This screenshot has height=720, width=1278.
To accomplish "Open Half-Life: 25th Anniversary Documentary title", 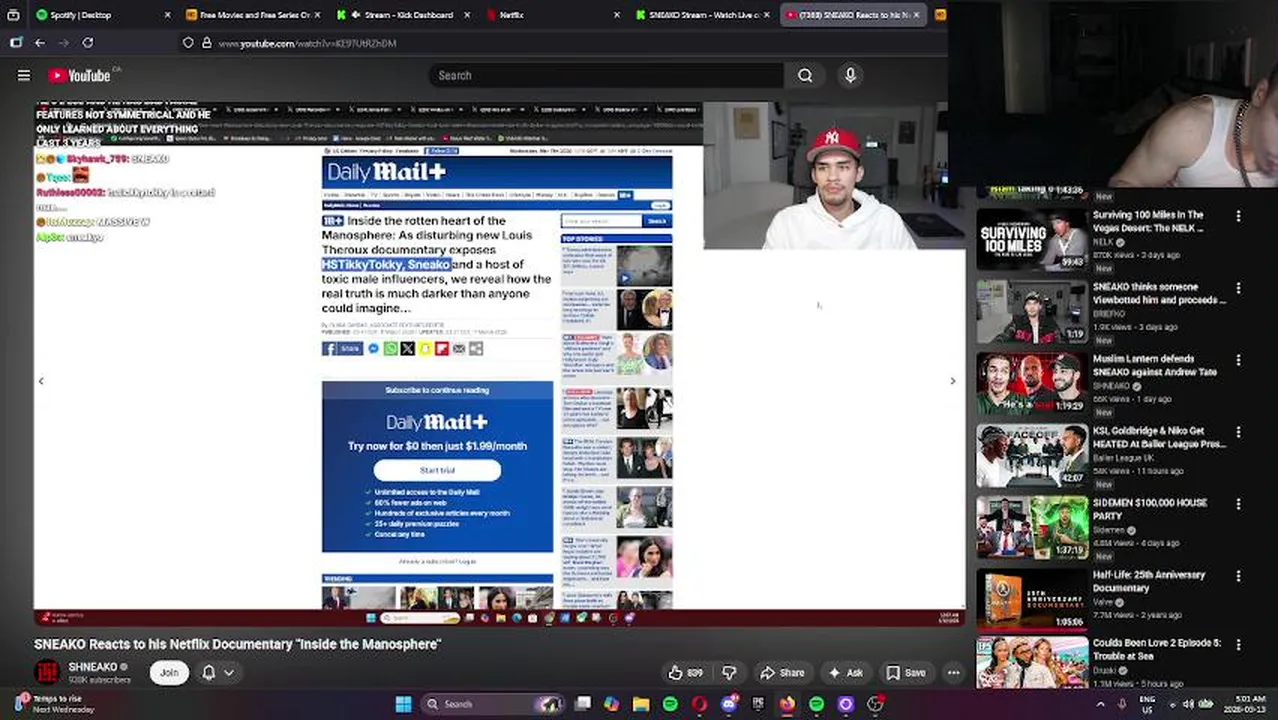I will click(x=1149, y=581).
